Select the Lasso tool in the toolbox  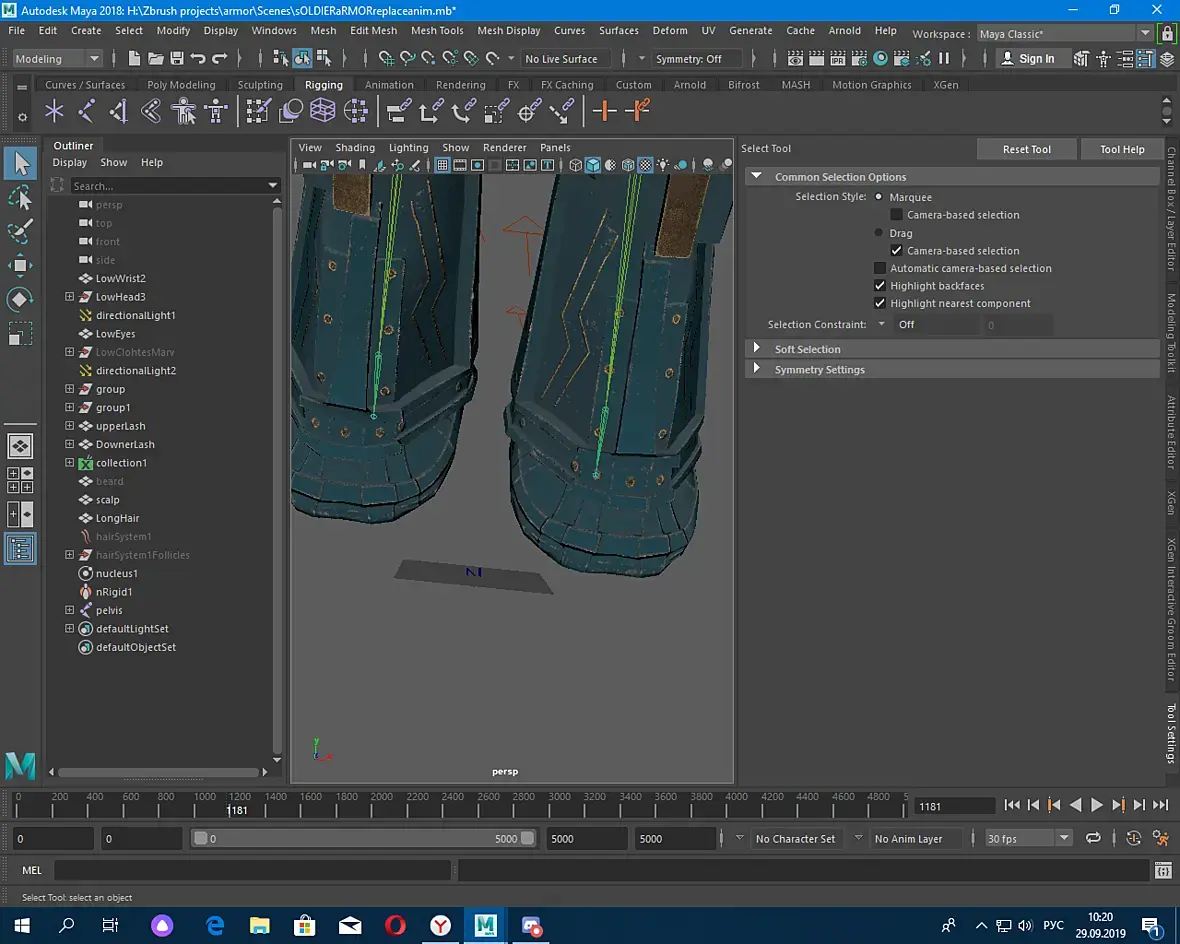point(20,198)
